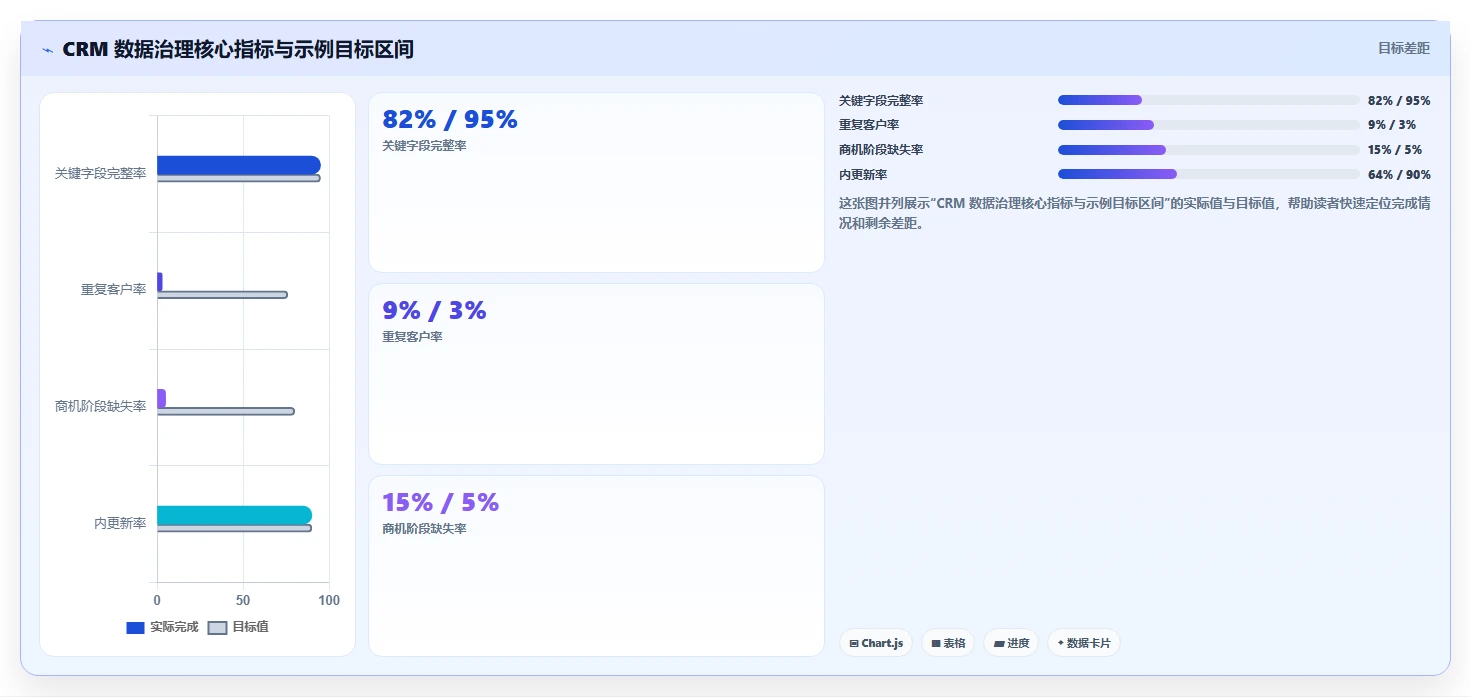The height and width of the screenshot is (697, 1471).
Task: Select the 表格 tag chip
Action: pos(948,643)
